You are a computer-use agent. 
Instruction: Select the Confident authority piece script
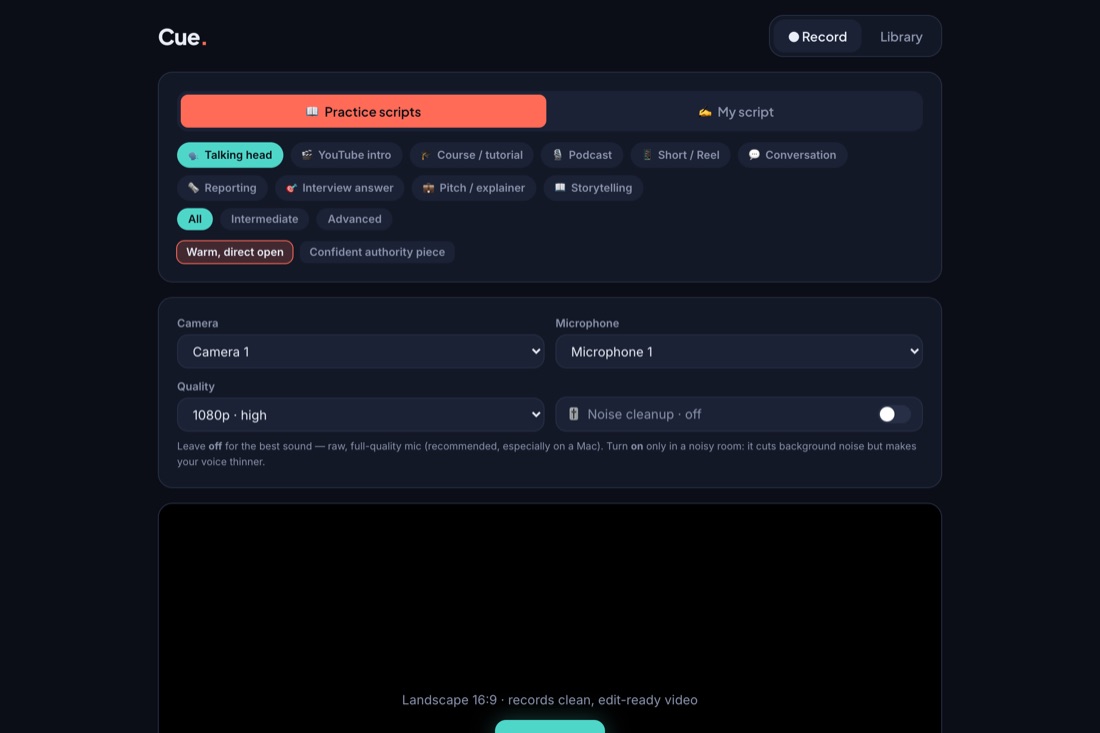click(377, 253)
